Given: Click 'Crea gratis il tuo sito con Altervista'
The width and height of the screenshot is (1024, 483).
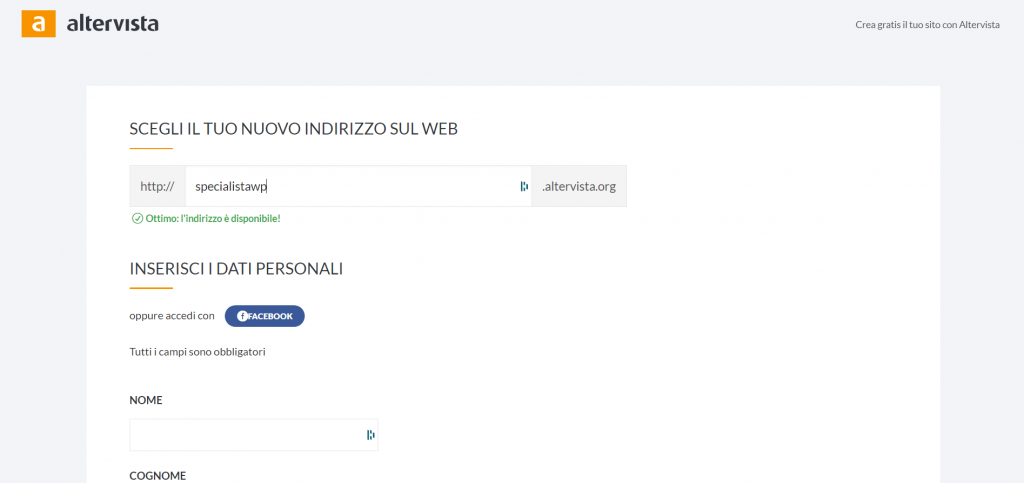Looking at the screenshot, I should [927, 25].
